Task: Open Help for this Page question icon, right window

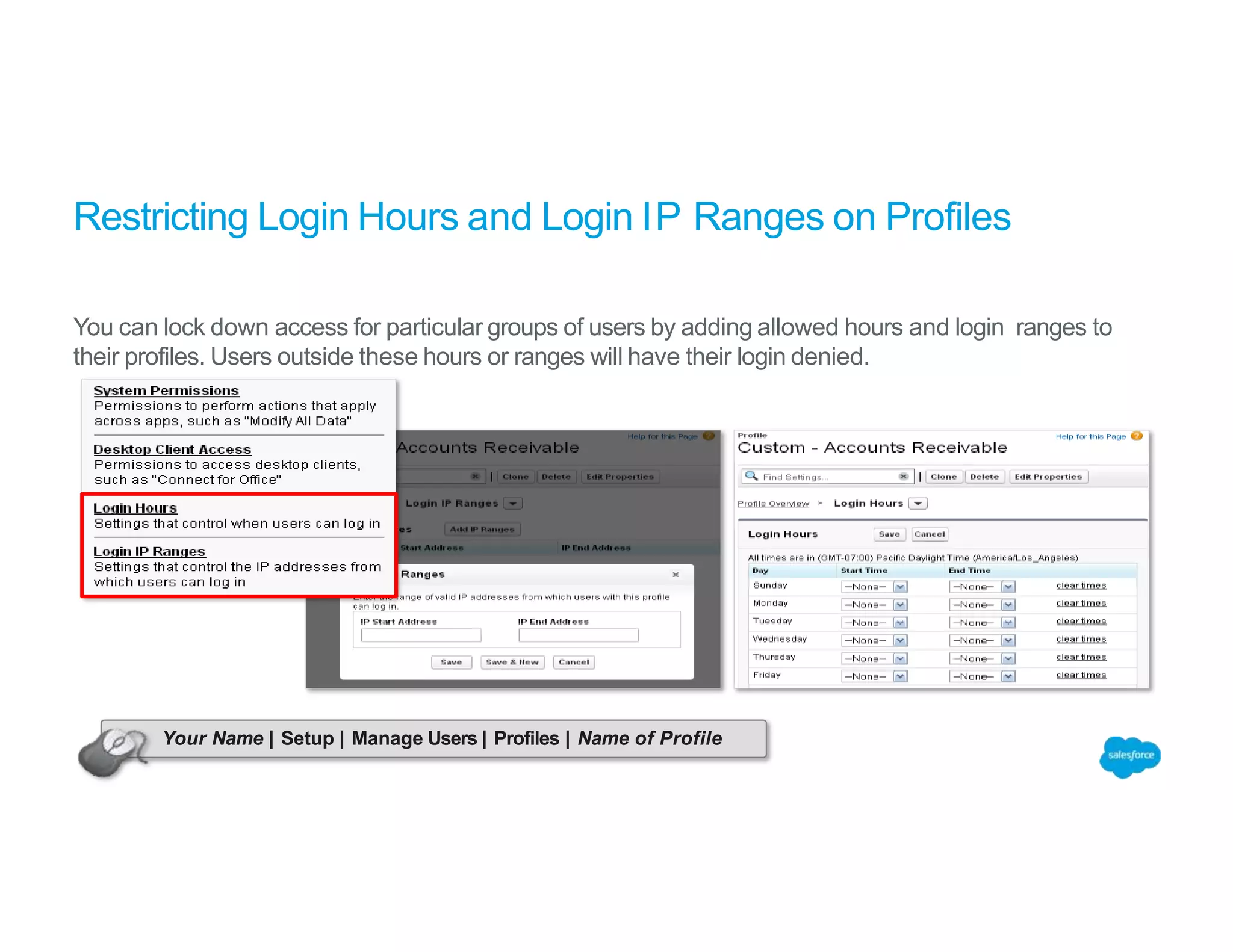Action: [1137, 436]
